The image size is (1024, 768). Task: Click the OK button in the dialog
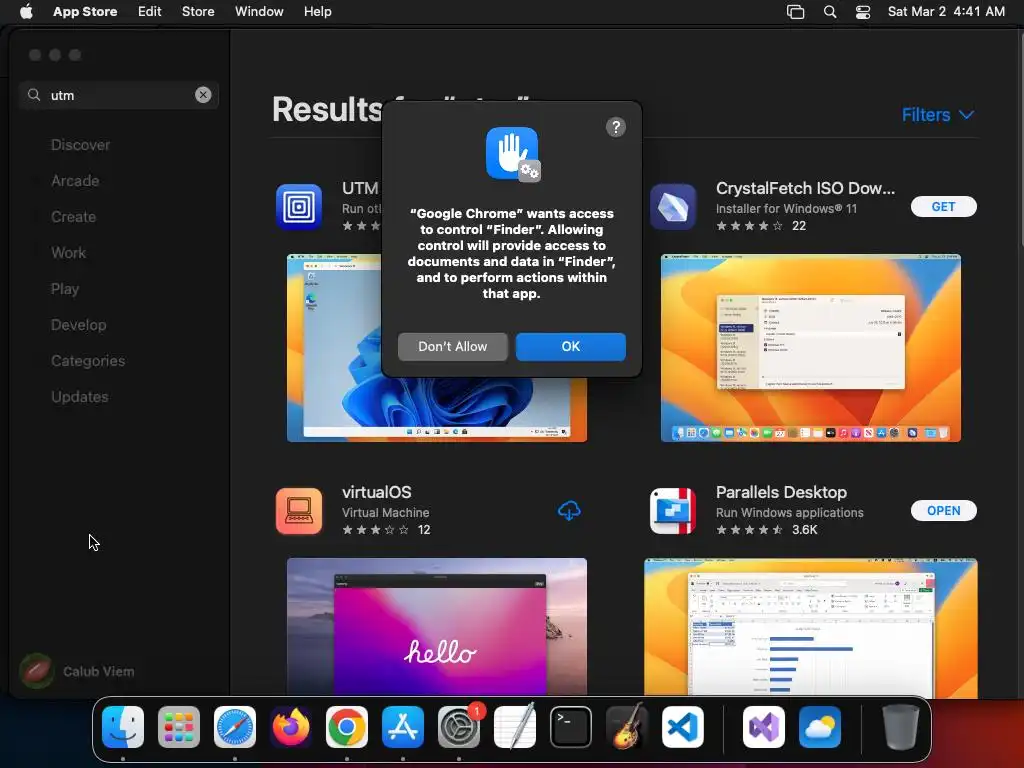point(570,346)
